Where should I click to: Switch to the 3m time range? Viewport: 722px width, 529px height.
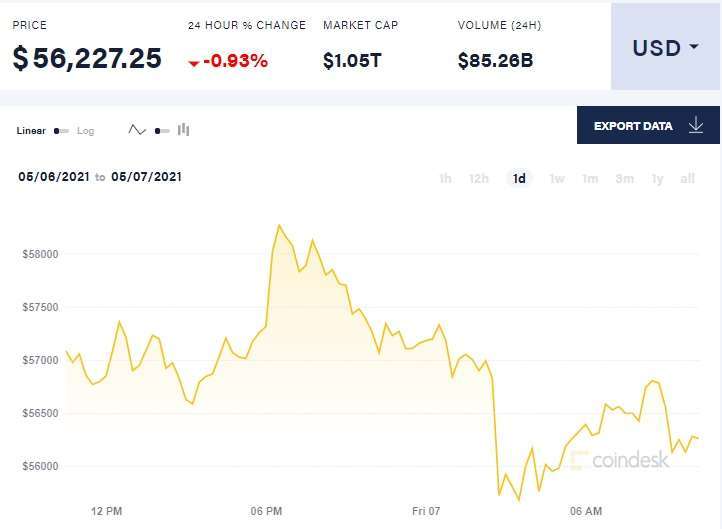pos(624,179)
